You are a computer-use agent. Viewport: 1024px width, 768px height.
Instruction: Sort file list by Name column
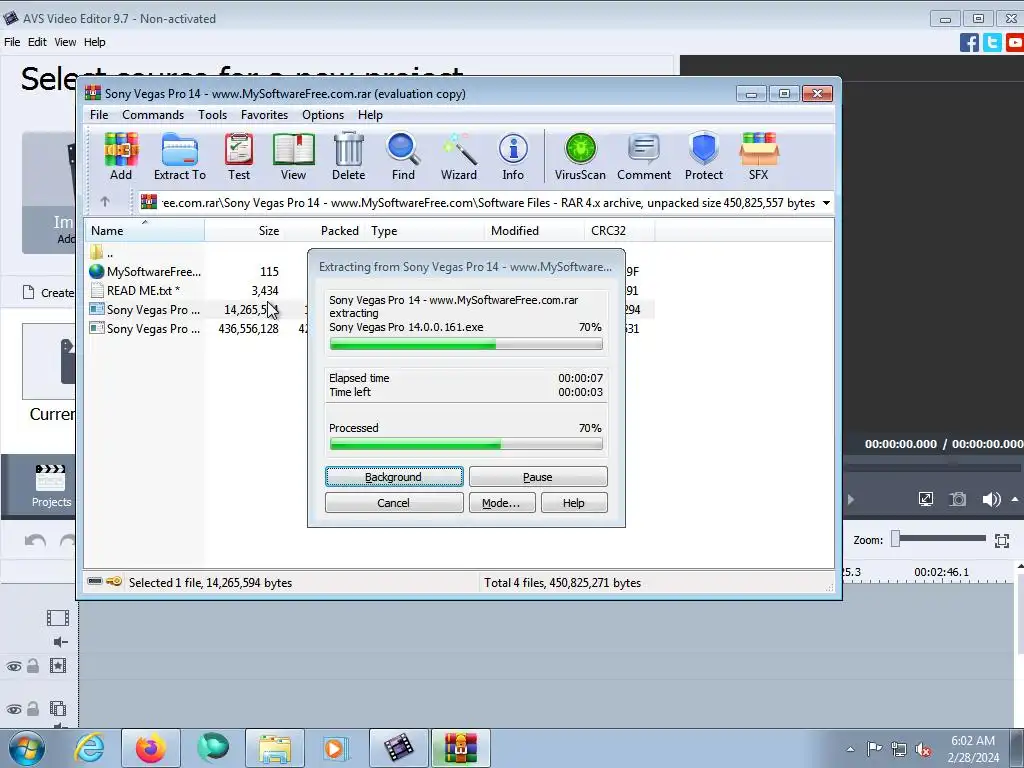pos(144,231)
